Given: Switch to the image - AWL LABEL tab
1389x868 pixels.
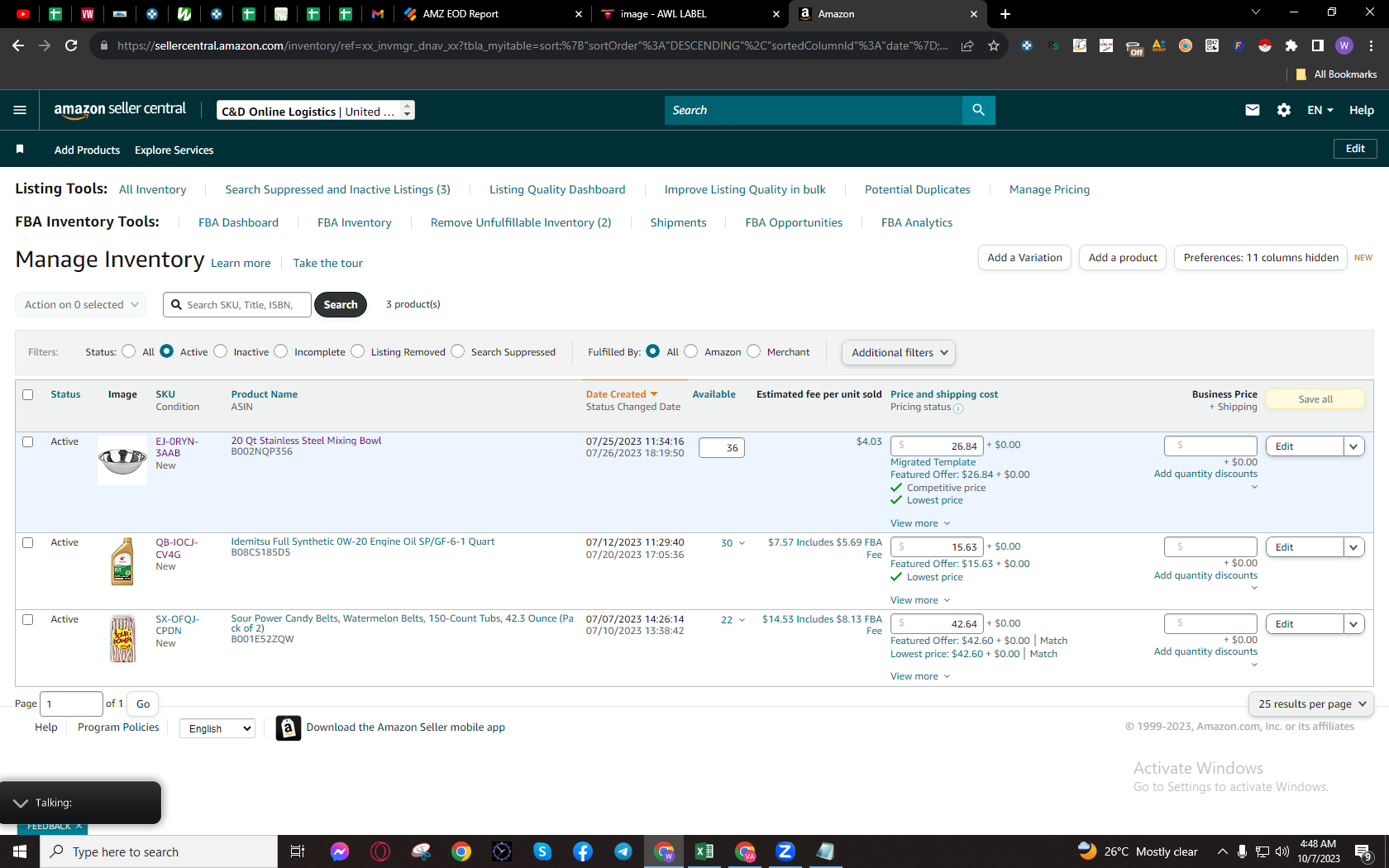Looking at the screenshot, I should [690, 14].
